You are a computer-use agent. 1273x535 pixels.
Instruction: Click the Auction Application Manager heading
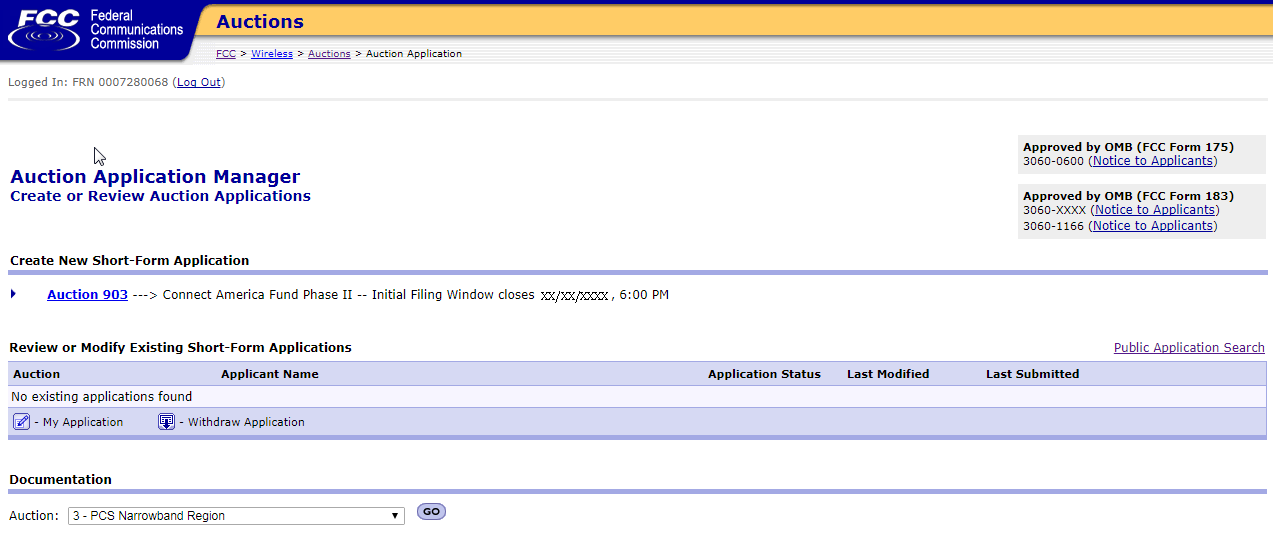155,177
